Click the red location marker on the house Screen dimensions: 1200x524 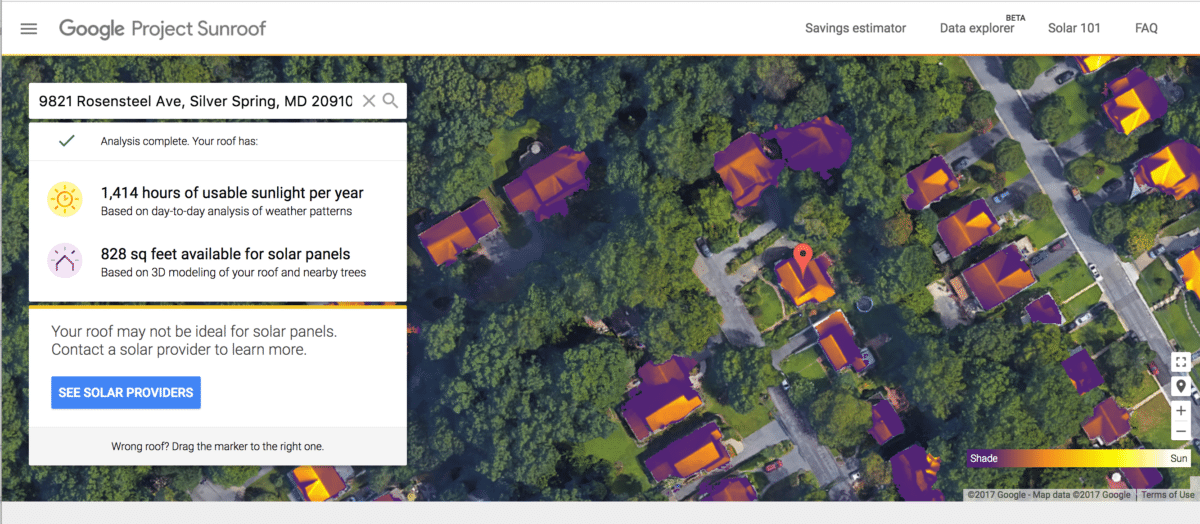coord(801,258)
